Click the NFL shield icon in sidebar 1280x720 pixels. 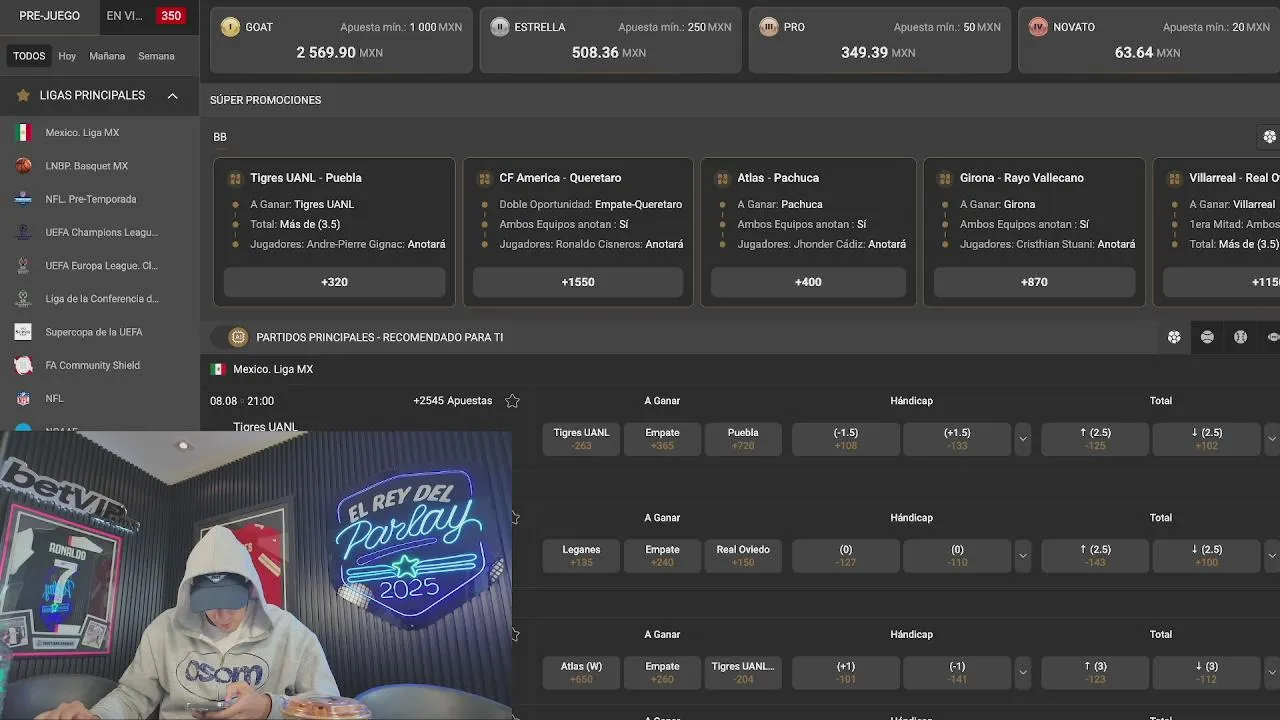(23, 398)
